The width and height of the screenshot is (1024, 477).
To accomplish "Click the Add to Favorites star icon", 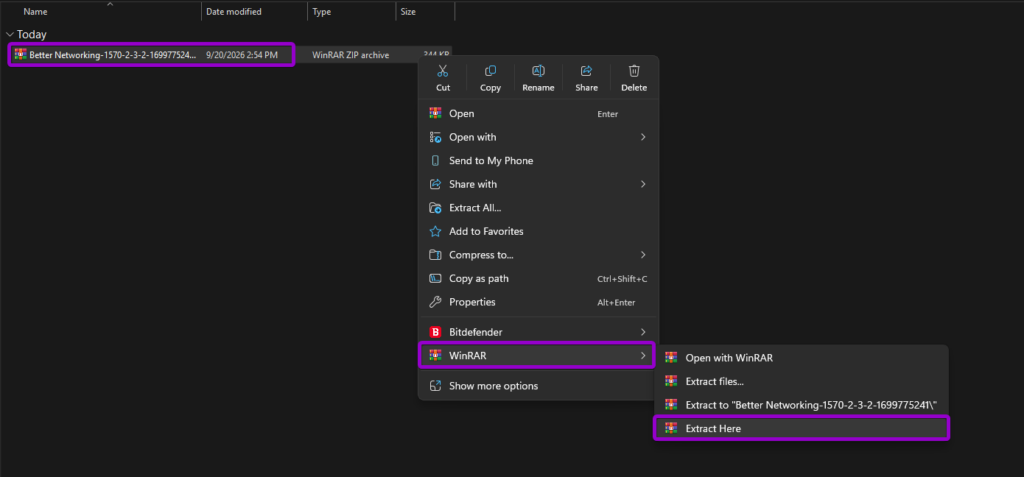I will (x=435, y=231).
